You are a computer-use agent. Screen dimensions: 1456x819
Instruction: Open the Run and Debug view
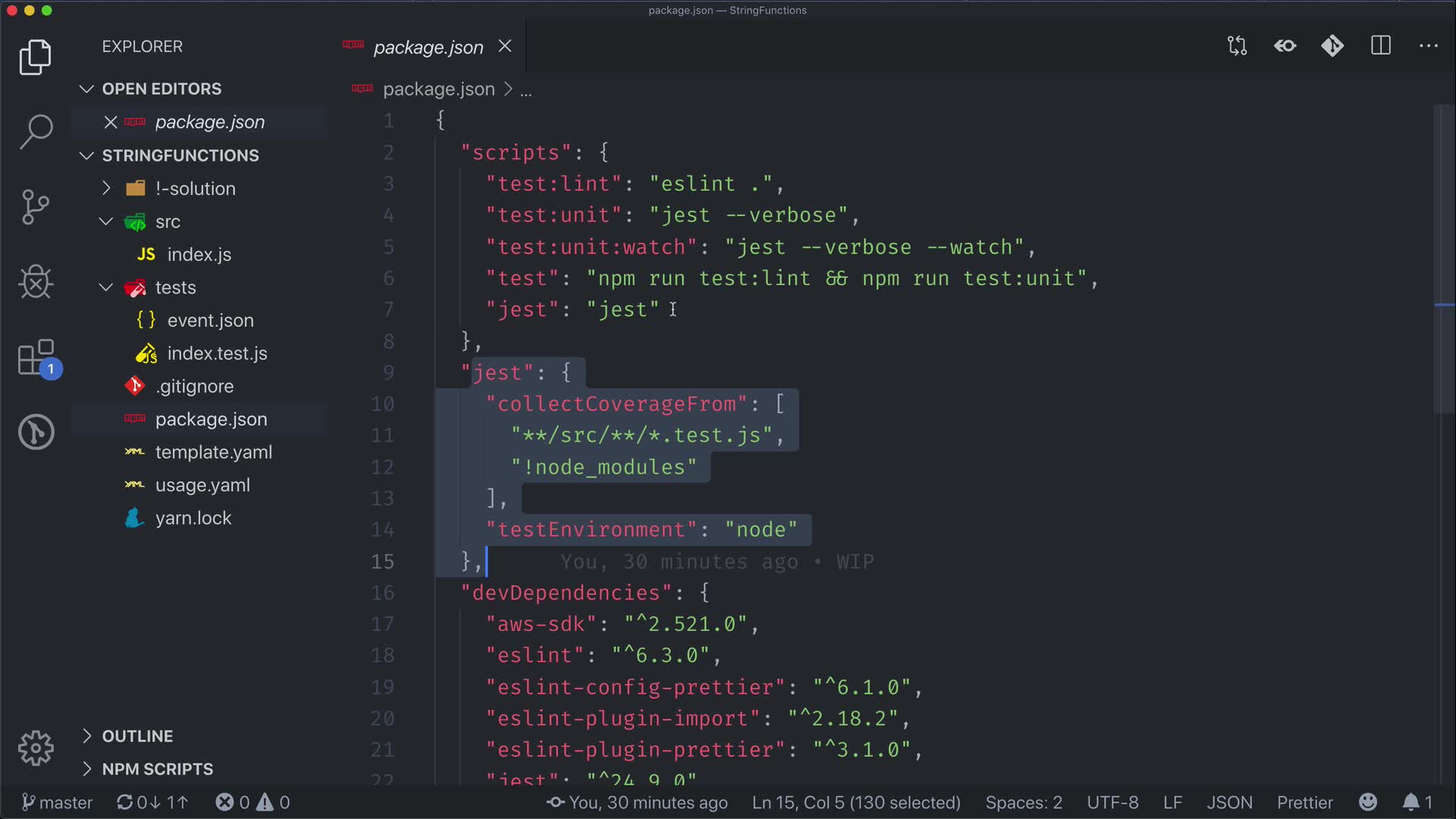(x=36, y=282)
